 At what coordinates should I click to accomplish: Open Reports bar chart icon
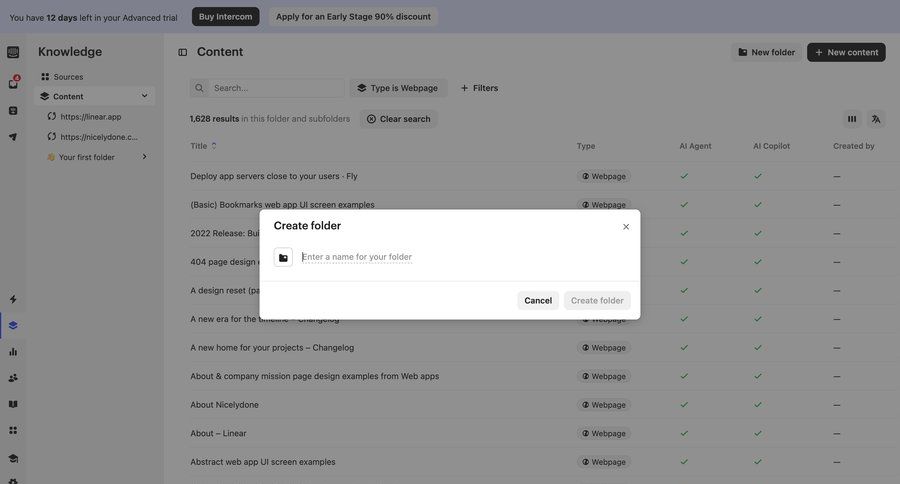point(13,352)
